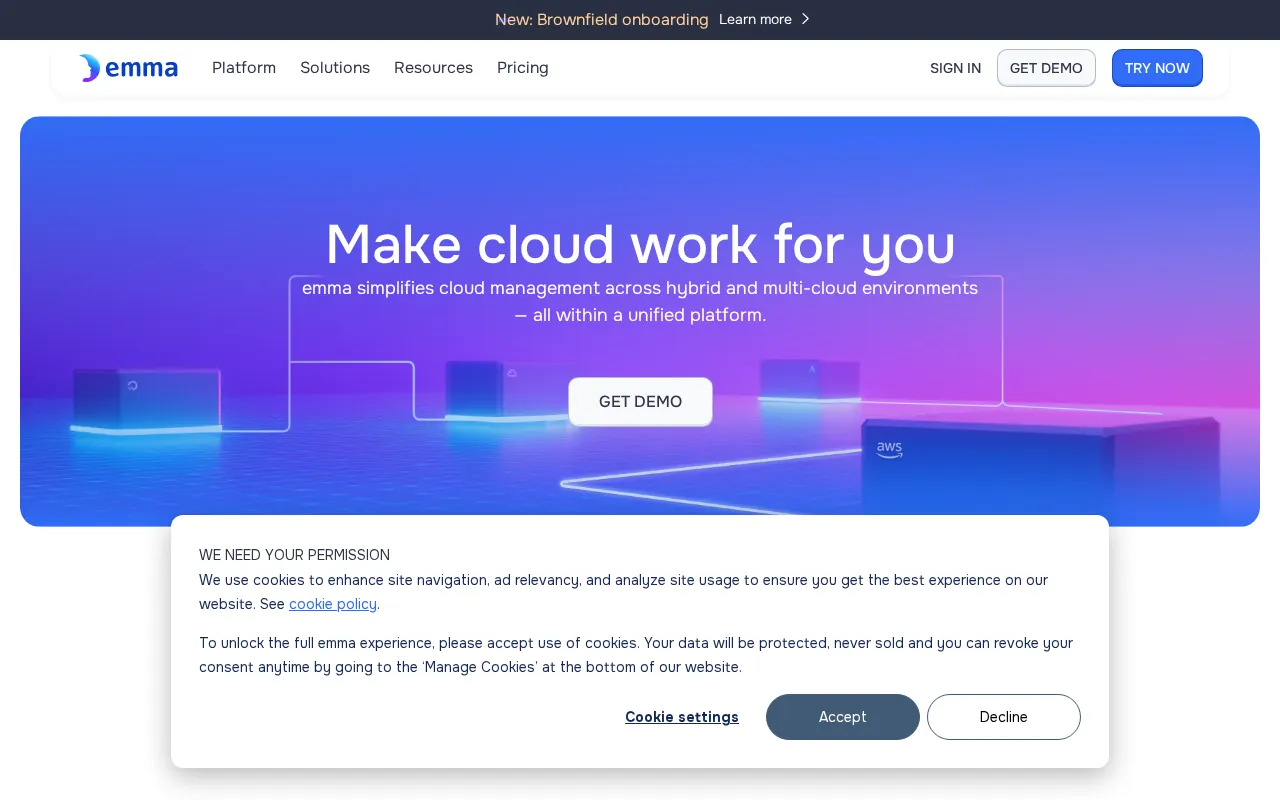Open the cookie policy link
The width and height of the screenshot is (1280, 800).
coord(333,604)
